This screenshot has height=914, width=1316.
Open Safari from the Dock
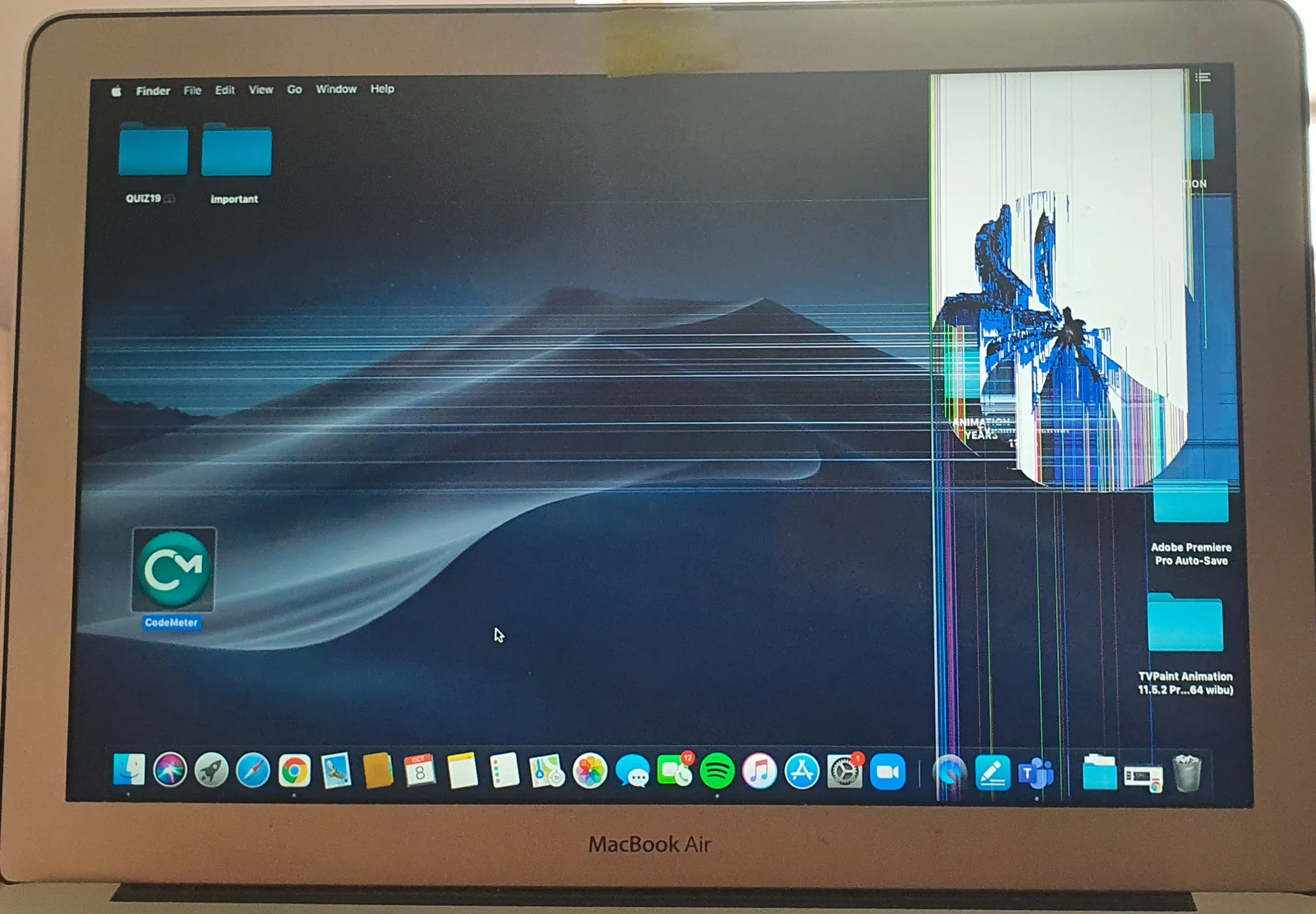253,769
